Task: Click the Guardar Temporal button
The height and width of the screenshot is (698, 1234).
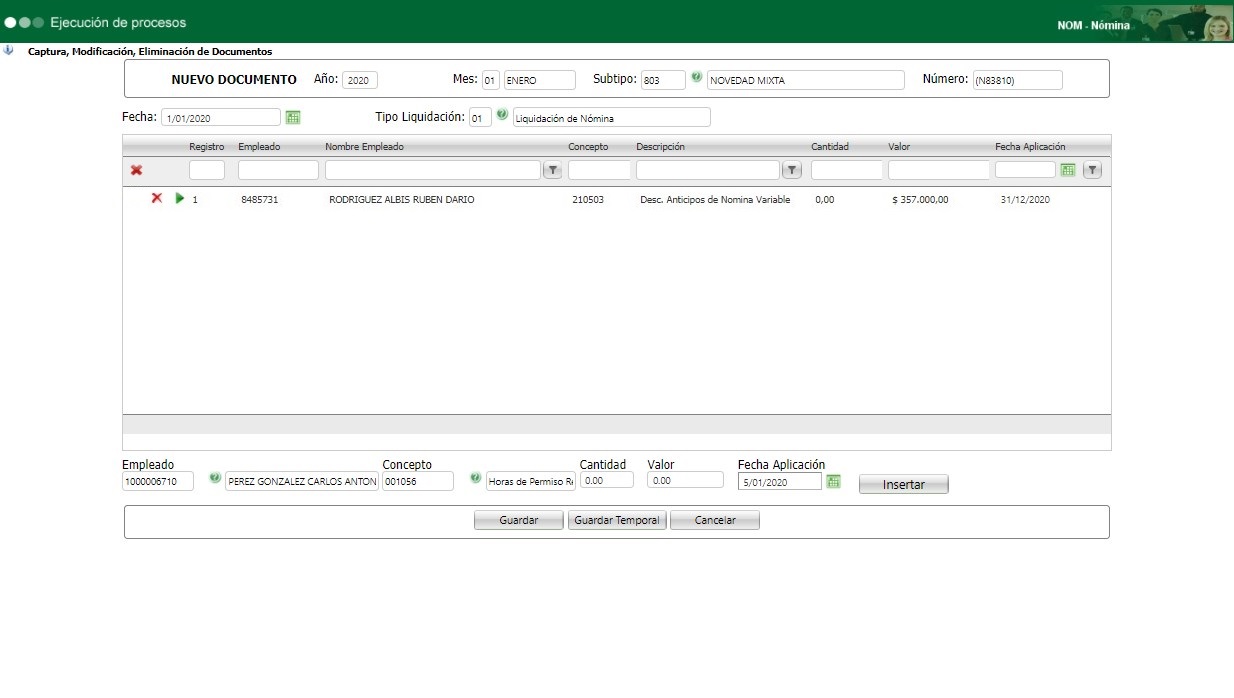Action: [x=617, y=520]
